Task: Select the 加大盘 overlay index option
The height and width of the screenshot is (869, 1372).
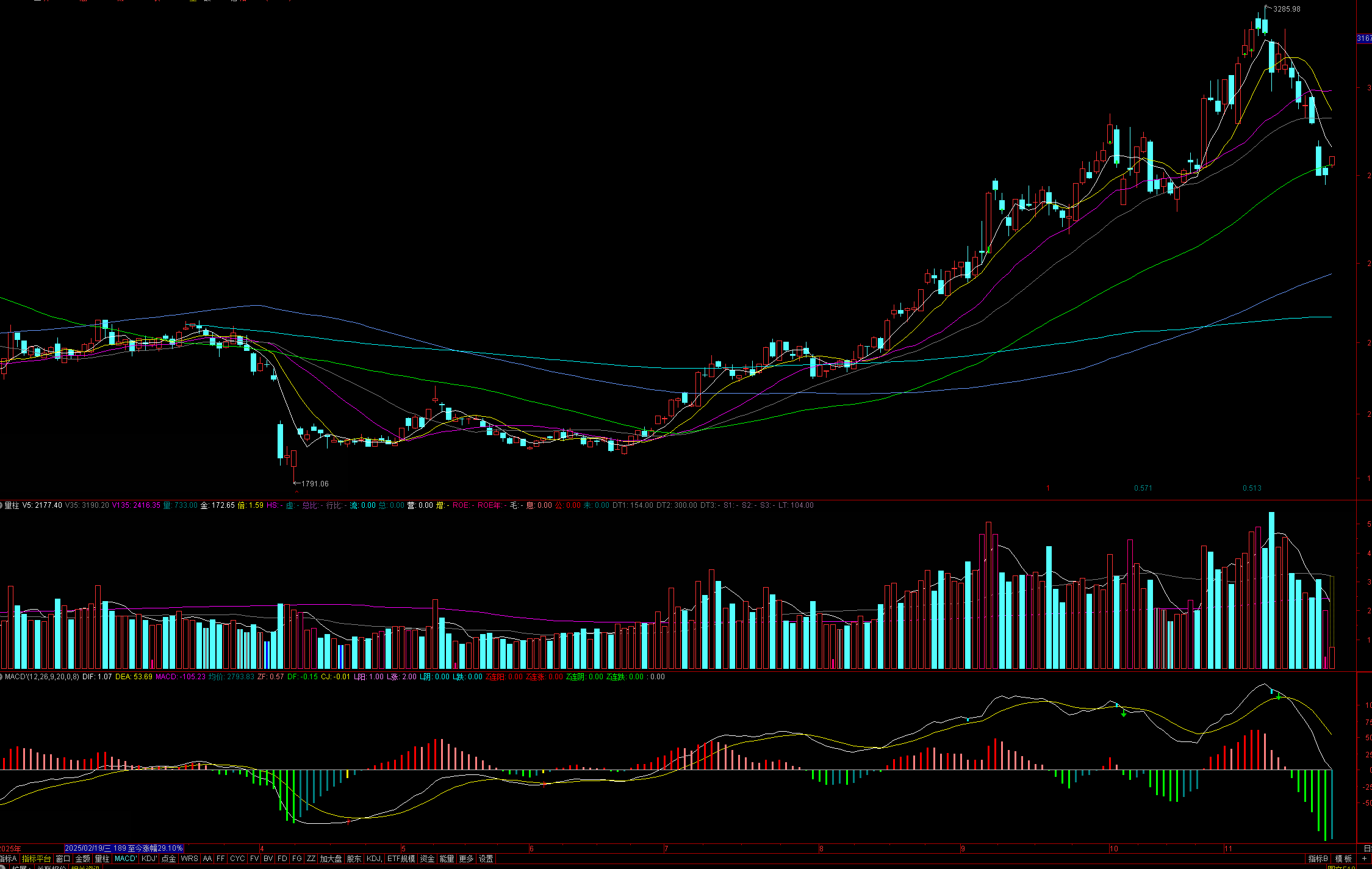Action: coord(331,859)
